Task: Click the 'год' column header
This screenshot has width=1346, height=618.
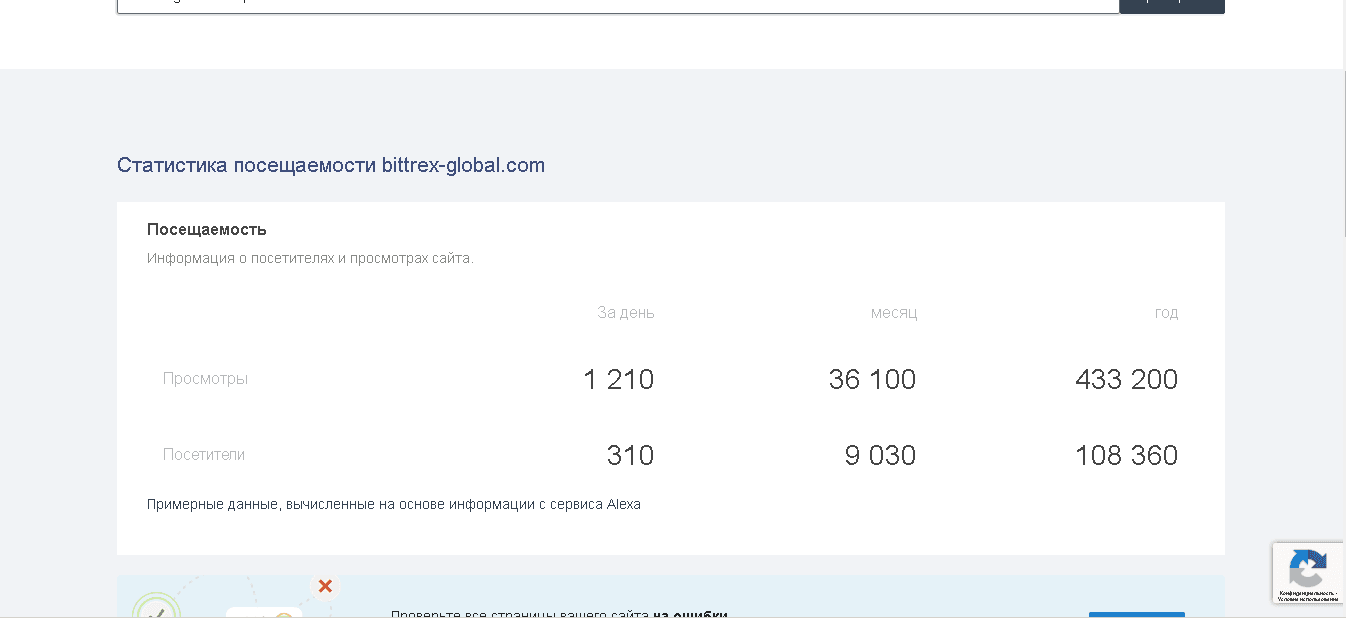Action: [1166, 312]
